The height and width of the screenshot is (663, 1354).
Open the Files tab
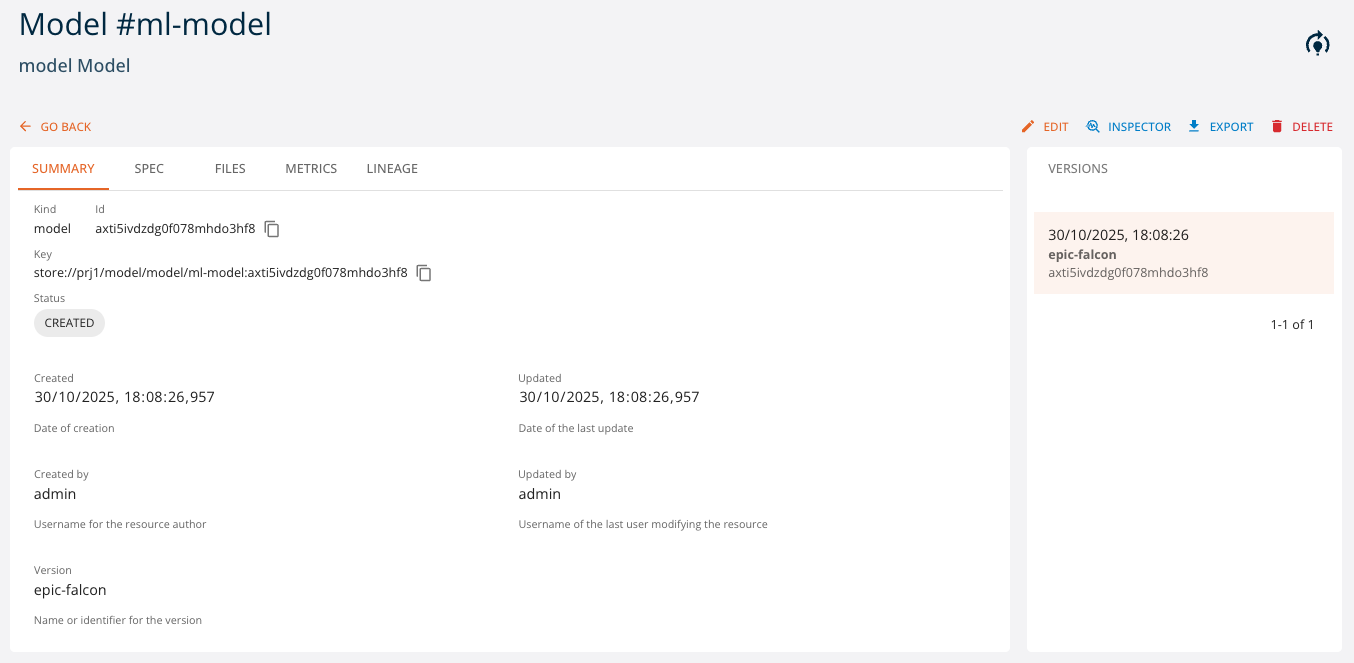[230, 169]
